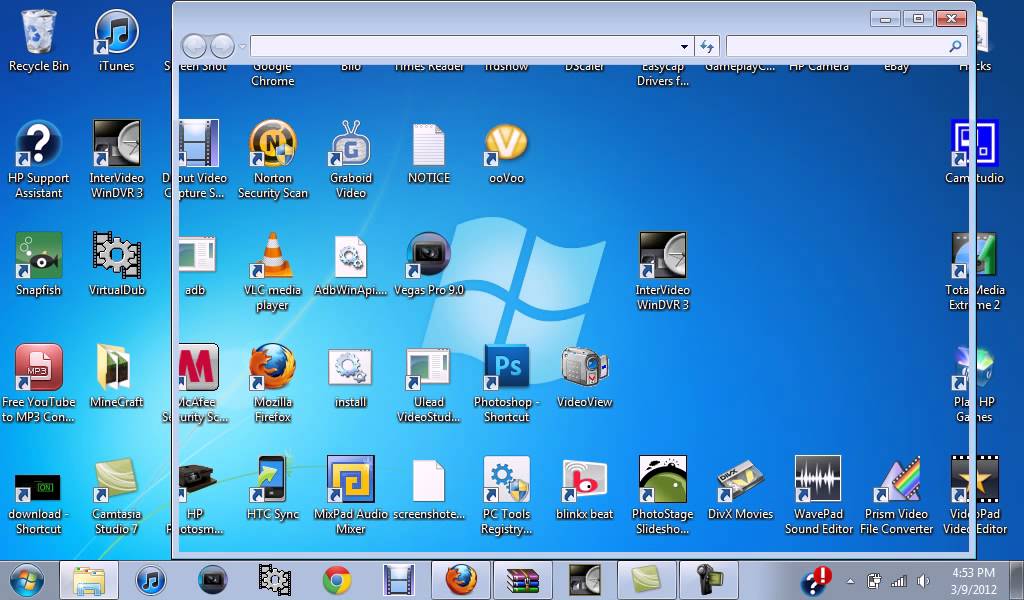
Task: Select the adb file icon
Action: 195,264
